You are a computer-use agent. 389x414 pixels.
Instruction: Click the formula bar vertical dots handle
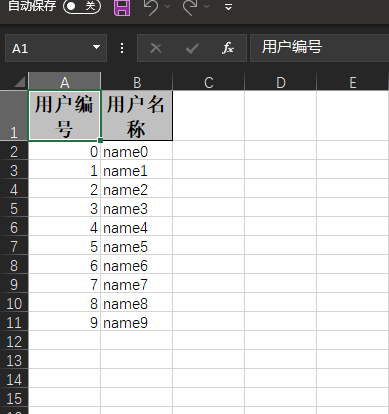(122, 48)
